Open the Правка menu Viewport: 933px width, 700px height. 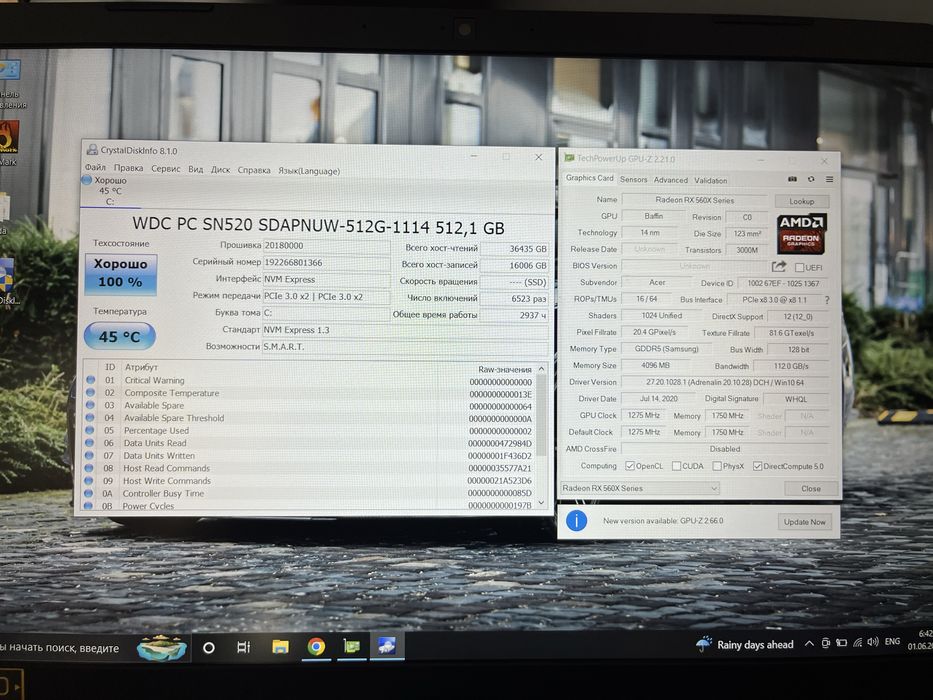[129, 168]
